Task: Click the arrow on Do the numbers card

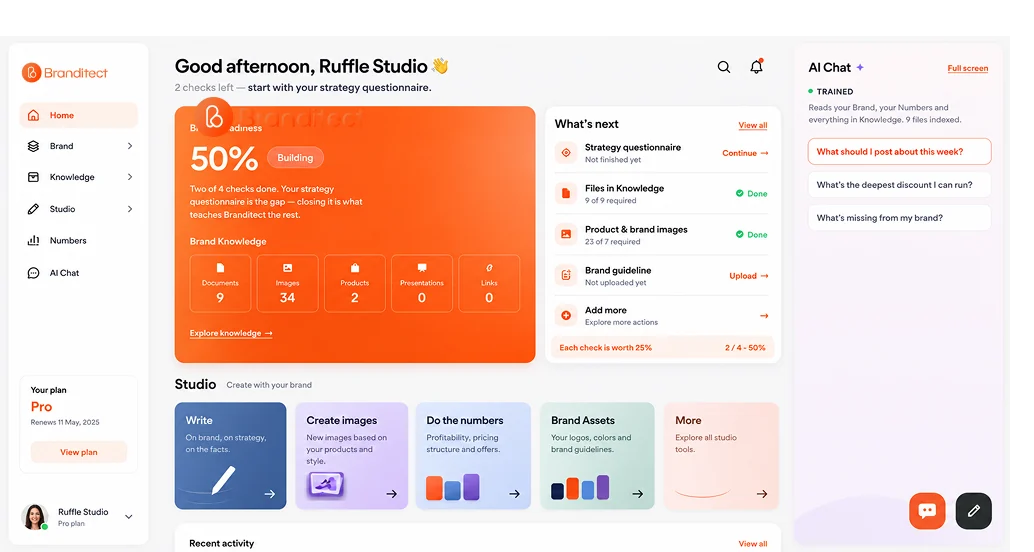Action: pos(514,494)
